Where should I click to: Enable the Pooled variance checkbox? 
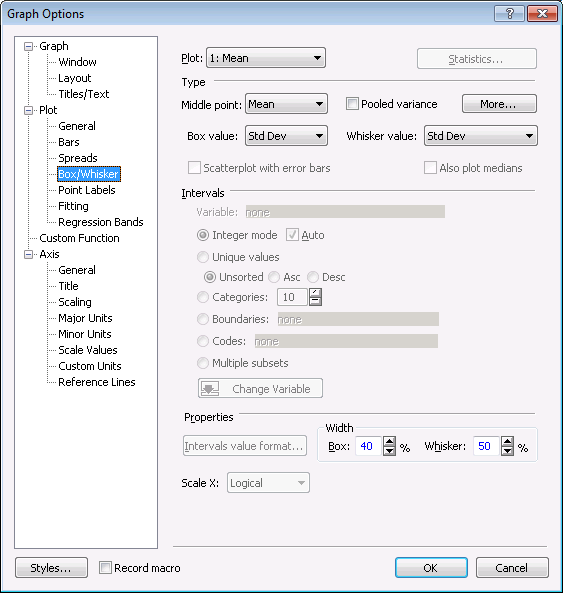coord(352,104)
